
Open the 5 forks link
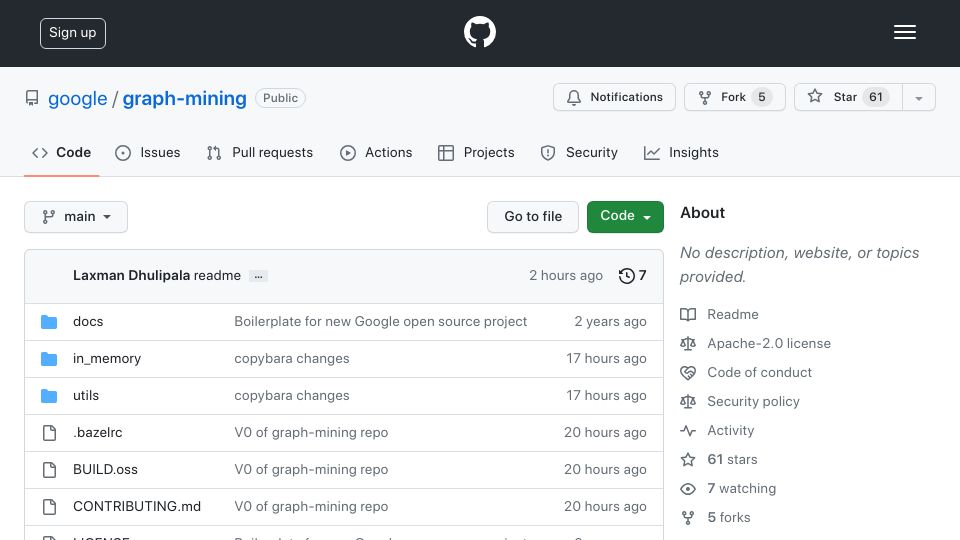(729, 517)
